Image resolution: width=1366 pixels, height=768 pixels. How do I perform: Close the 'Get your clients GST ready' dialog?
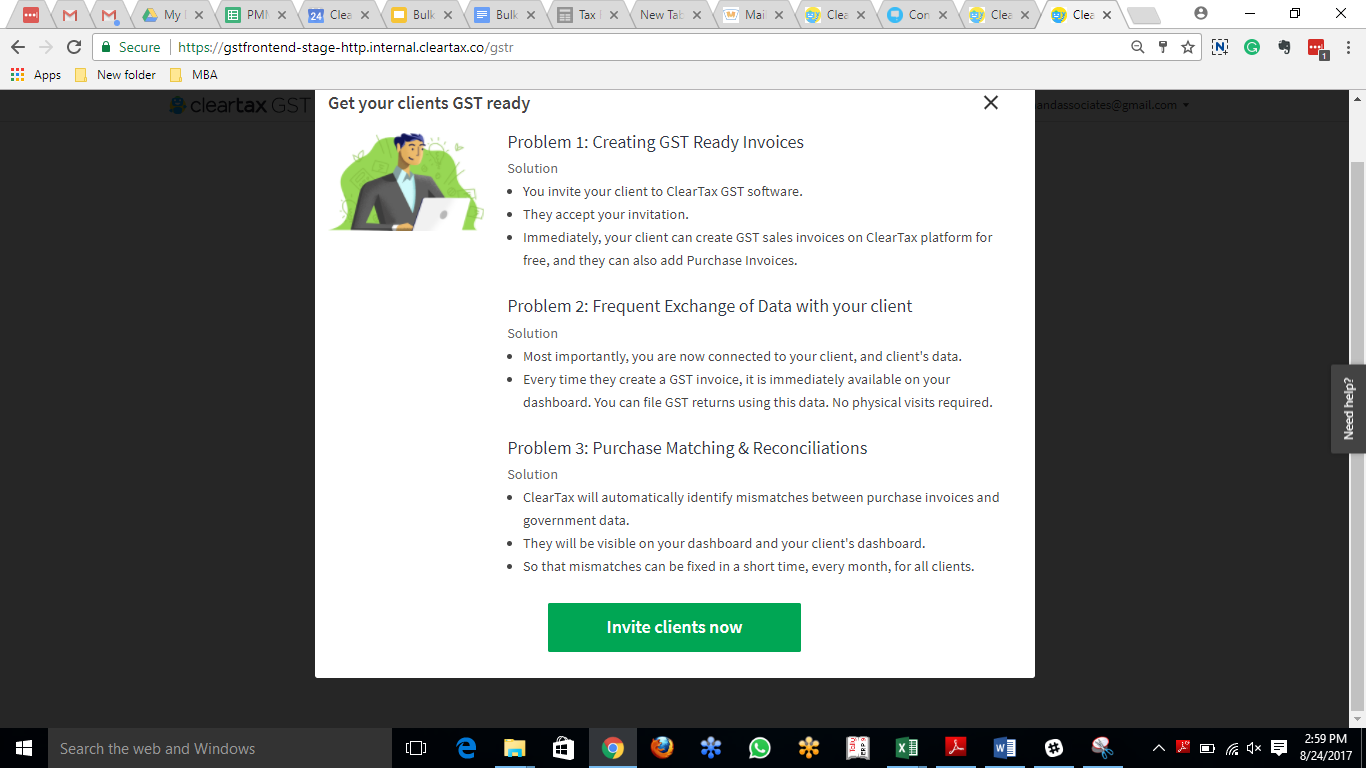point(990,103)
